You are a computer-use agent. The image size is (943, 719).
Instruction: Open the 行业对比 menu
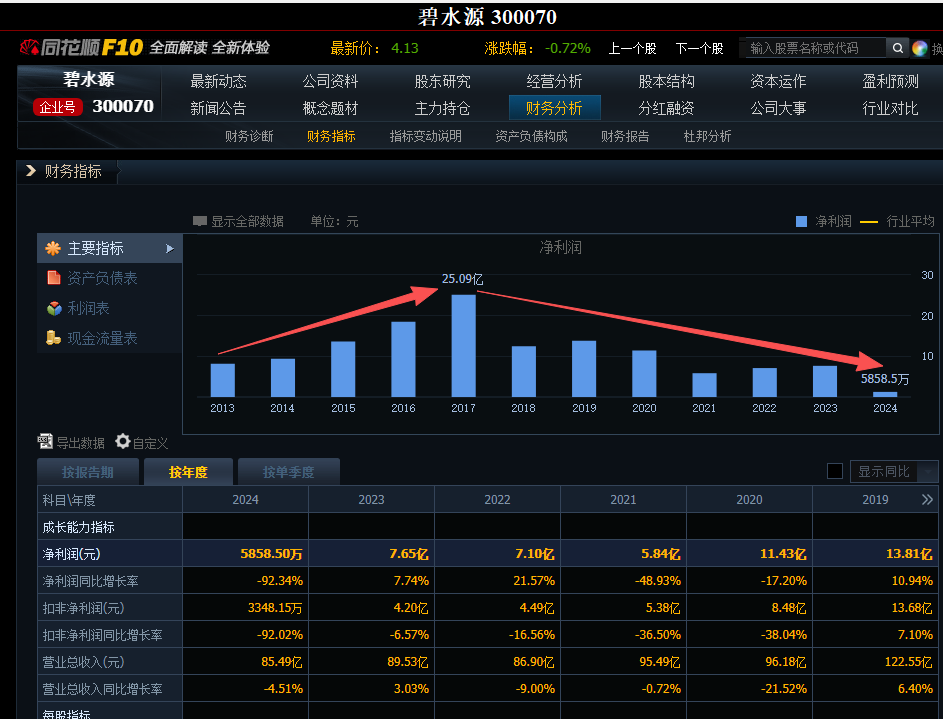pos(891,108)
